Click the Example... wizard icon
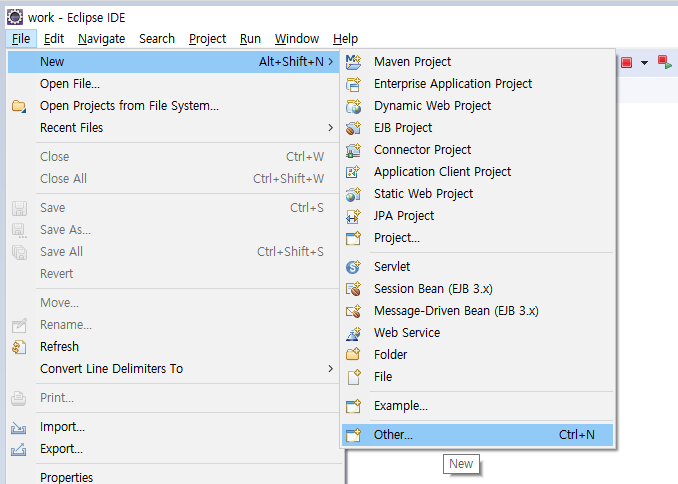The width and height of the screenshot is (678, 484). pyautogui.click(x=353, y=406)
